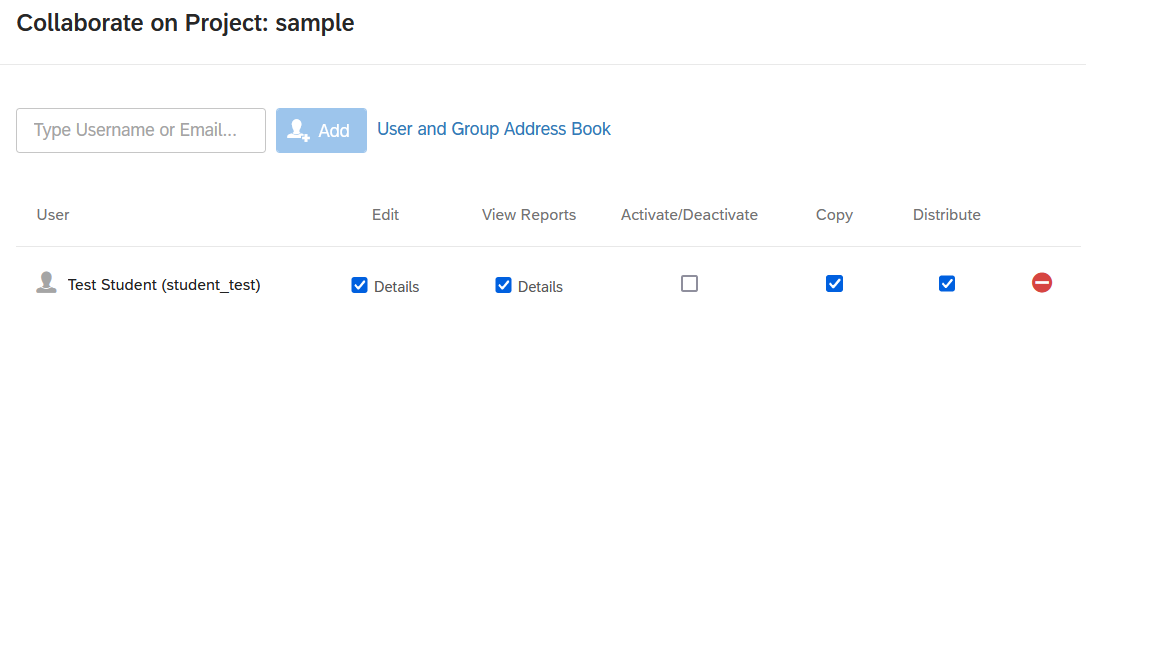Enable the Activate/Deactivate permission checkbox
This screenshot has height=648, width=1152.
tap(689, 284)
